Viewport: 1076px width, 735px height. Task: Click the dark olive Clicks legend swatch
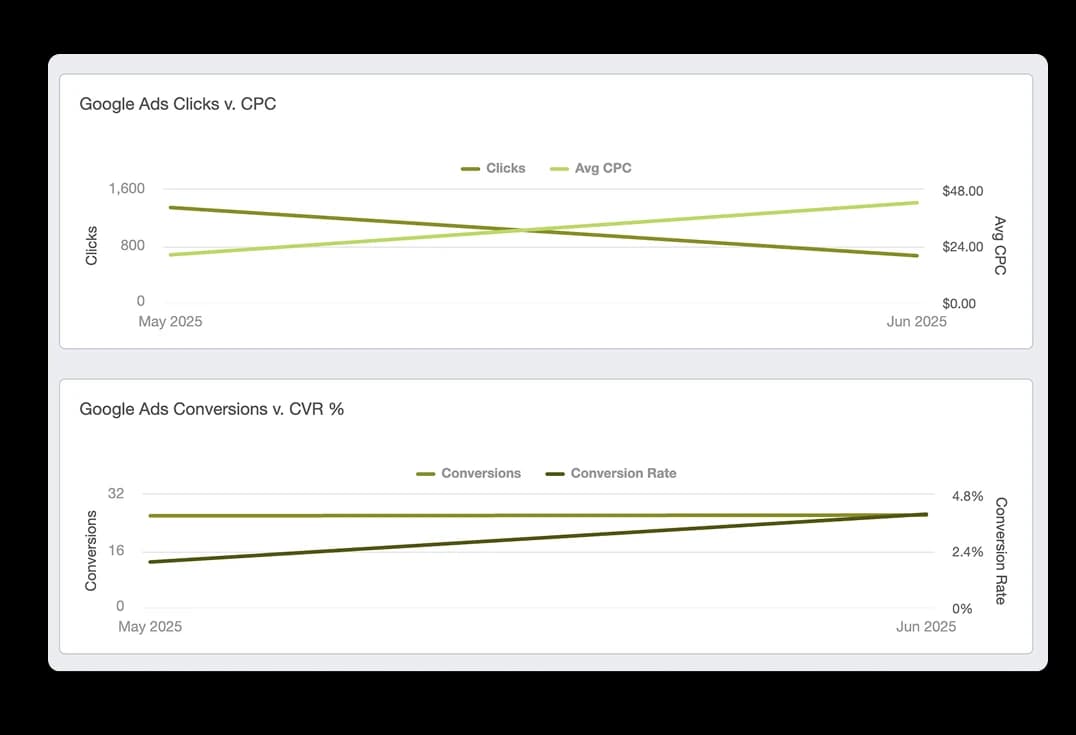(x=470, y=169)
